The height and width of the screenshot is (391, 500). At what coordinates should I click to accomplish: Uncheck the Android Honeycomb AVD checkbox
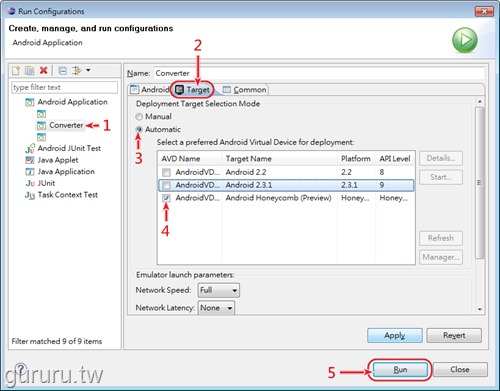pos(166,198)
